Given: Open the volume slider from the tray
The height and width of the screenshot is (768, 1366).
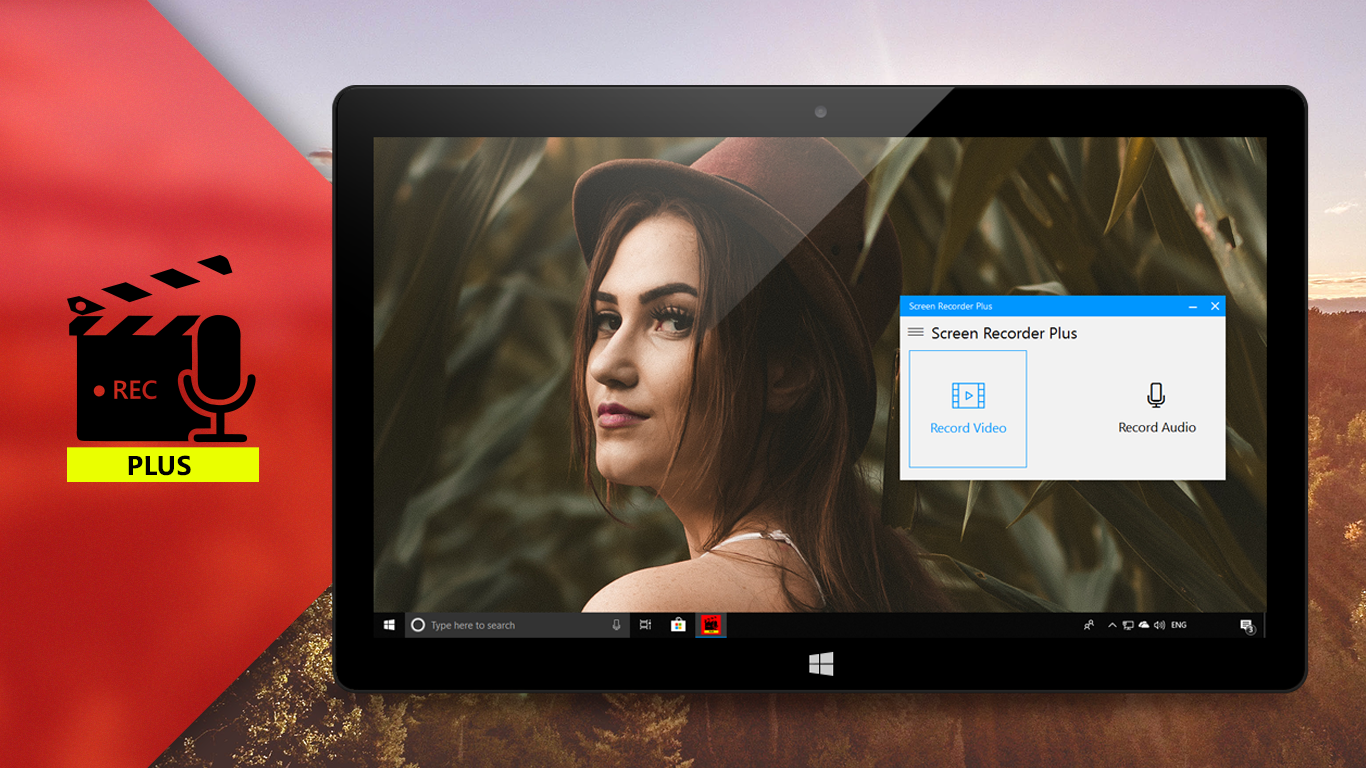Looking at the screenshot, I should (1159, 625).
